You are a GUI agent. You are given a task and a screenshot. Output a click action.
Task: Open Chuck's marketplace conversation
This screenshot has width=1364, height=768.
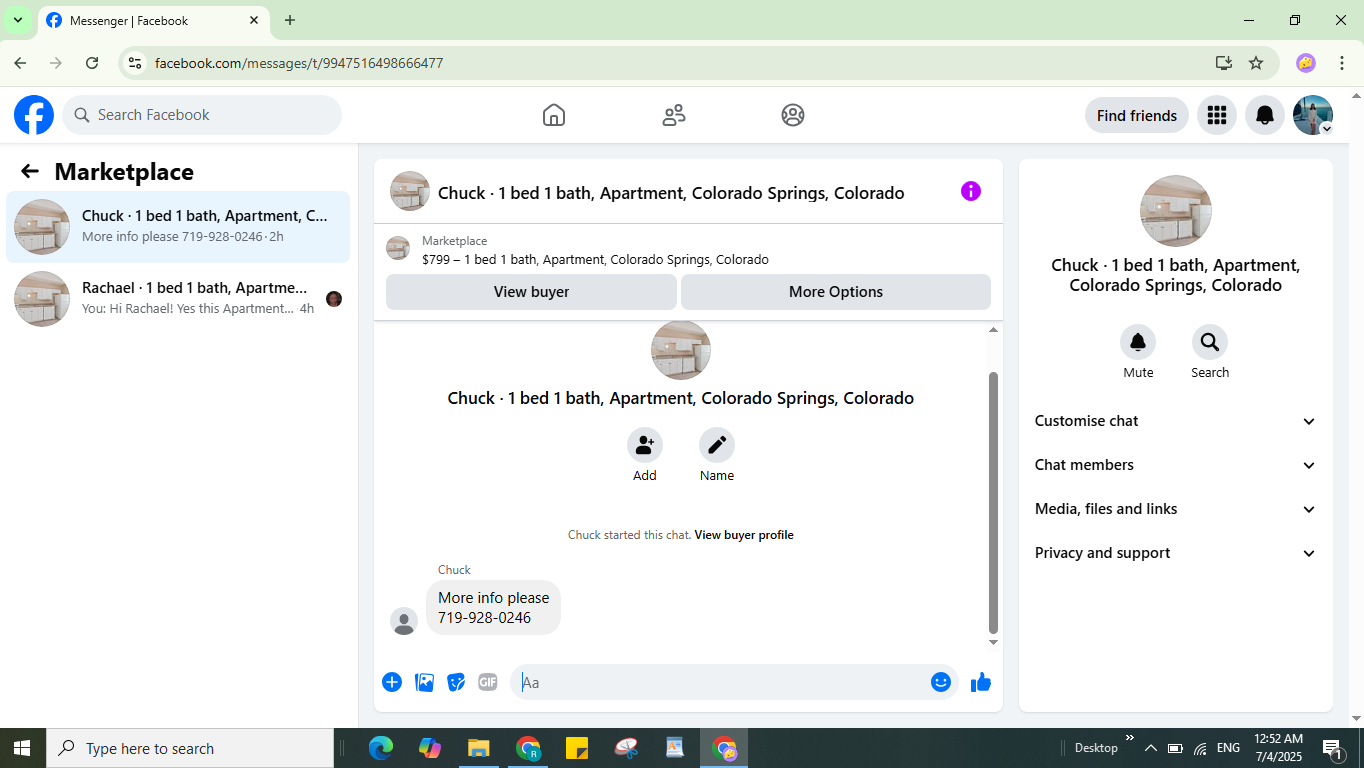pyautogui.click(x=178, y=227)
